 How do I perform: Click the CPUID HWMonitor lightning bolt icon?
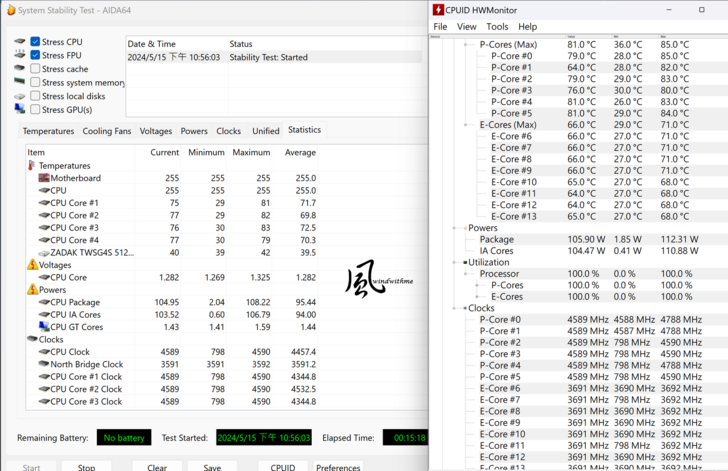pos(439,10)
